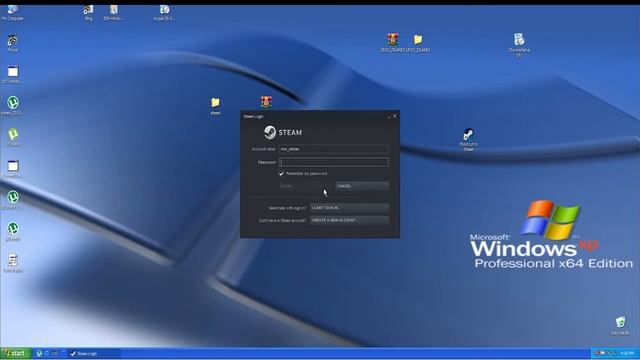Click the system tray clock
The height and width of the screenshot is (360, 640).
[627, 353]
